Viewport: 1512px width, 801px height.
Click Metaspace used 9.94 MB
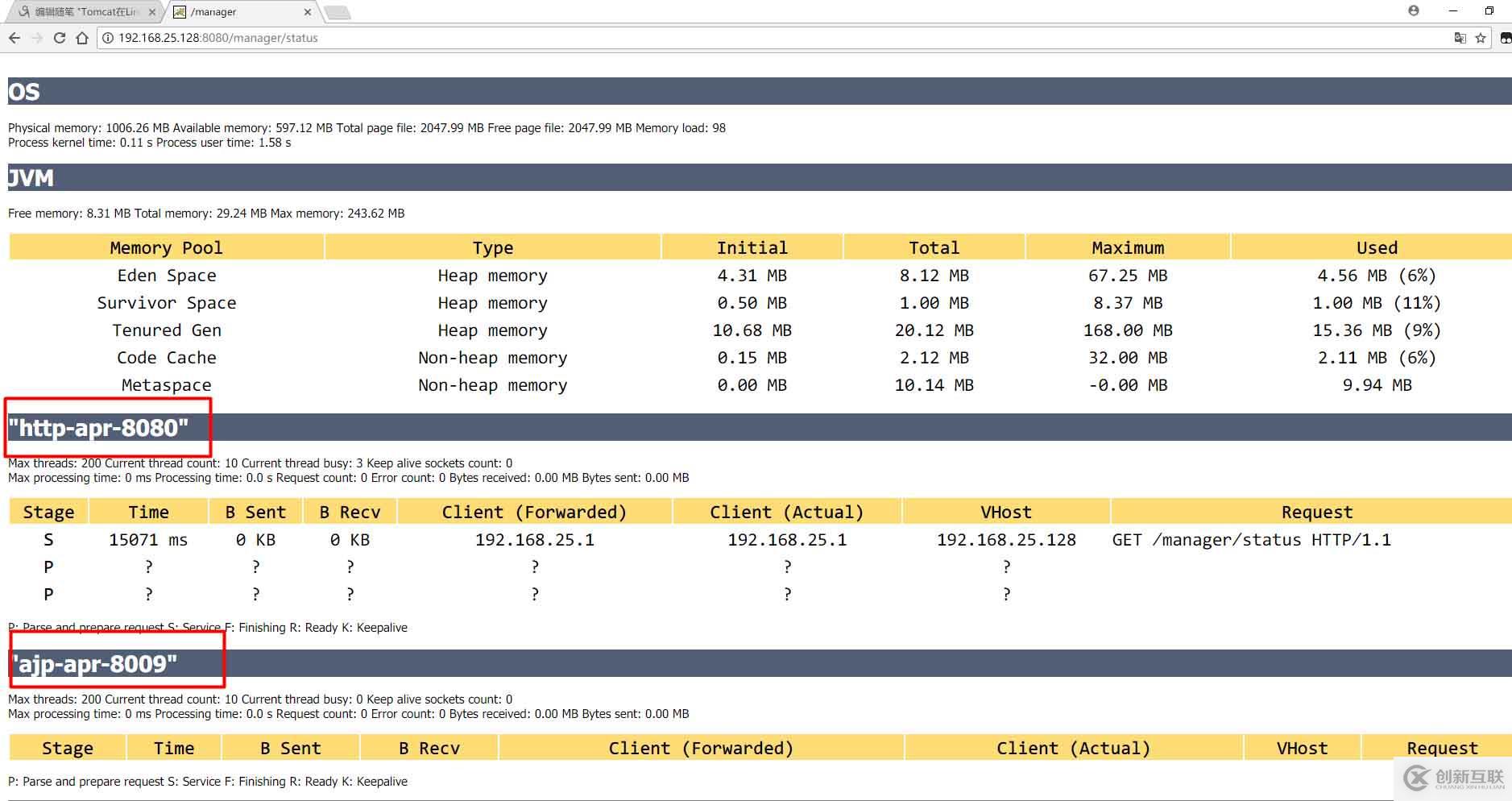click(1377, 385)
